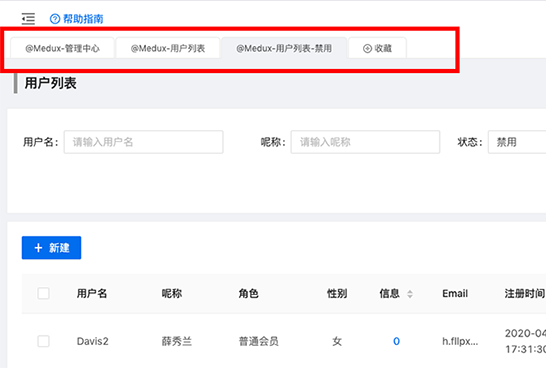Click the 收藏 bookmark tab
The width and height of the screenshot is (546, 368).
(x=377, y=48)
